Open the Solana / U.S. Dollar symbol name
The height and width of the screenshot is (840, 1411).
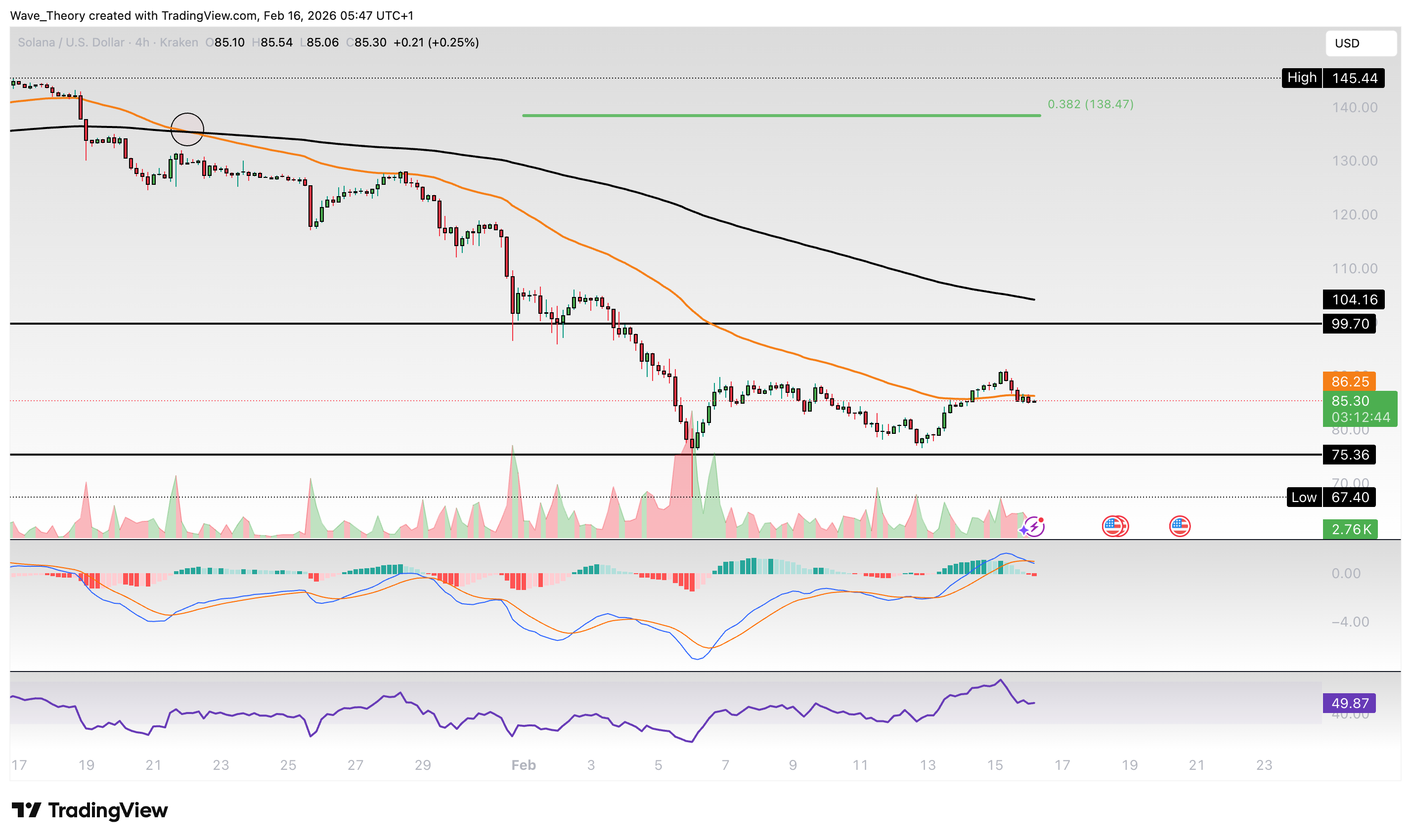click(71, 42)
